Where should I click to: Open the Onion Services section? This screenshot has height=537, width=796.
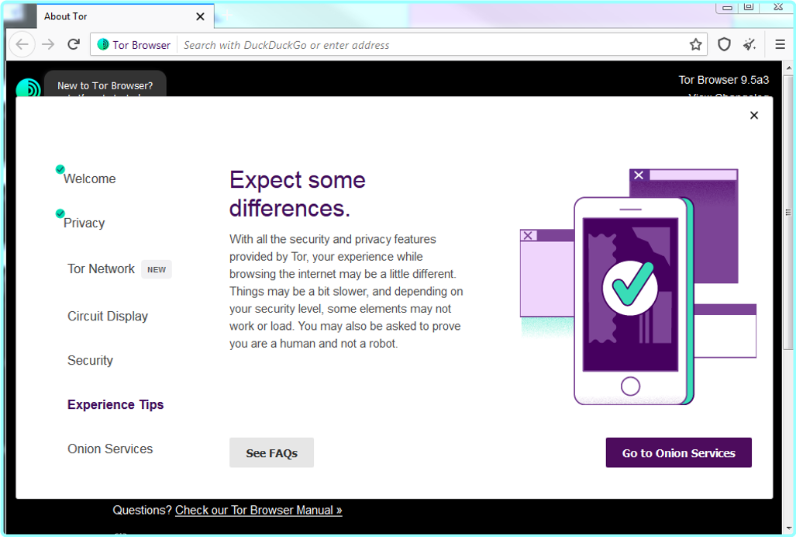click(110, 449)
